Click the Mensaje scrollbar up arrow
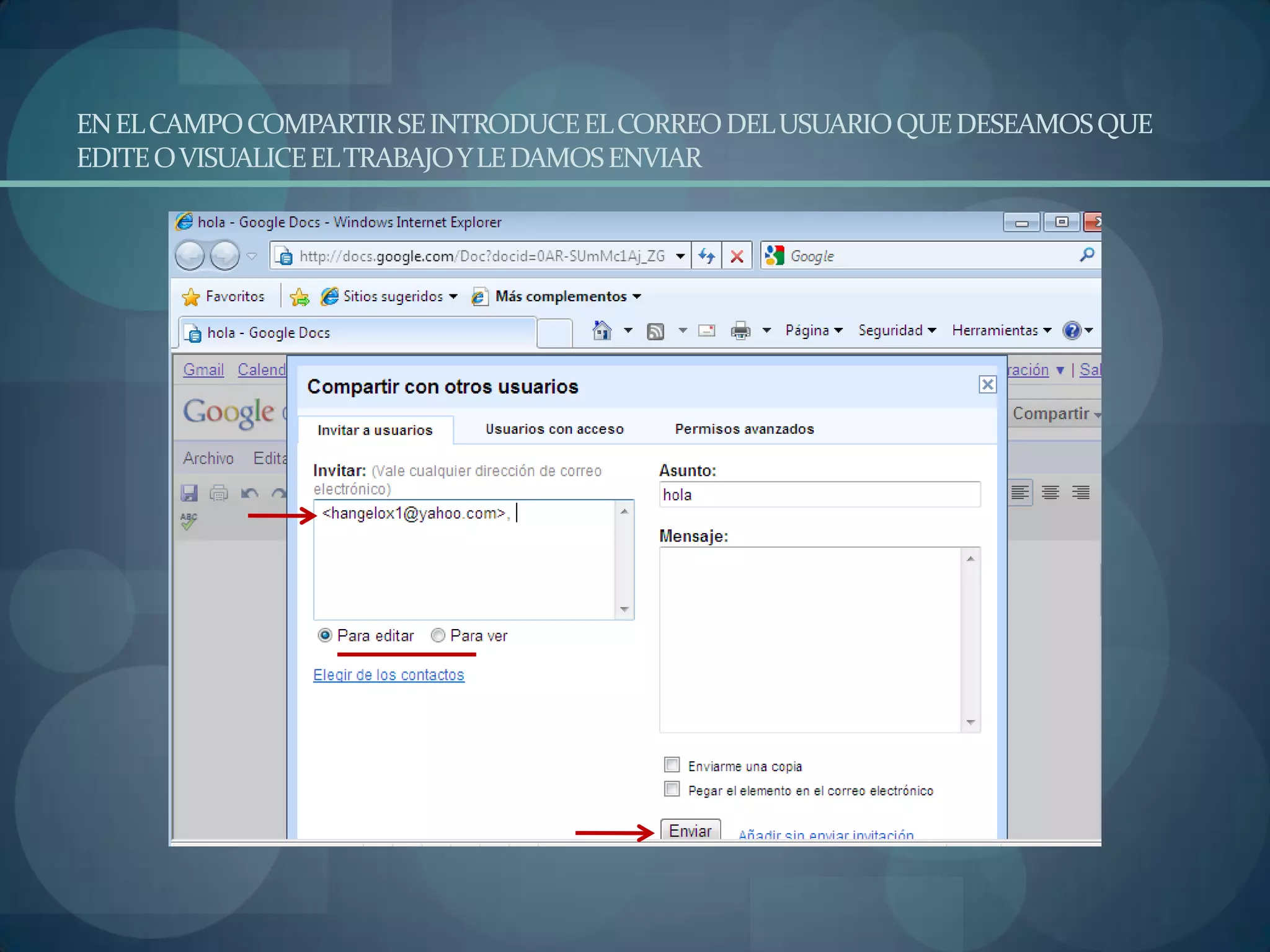Screen dimensions: 1270x952 (x=970, y=558)
